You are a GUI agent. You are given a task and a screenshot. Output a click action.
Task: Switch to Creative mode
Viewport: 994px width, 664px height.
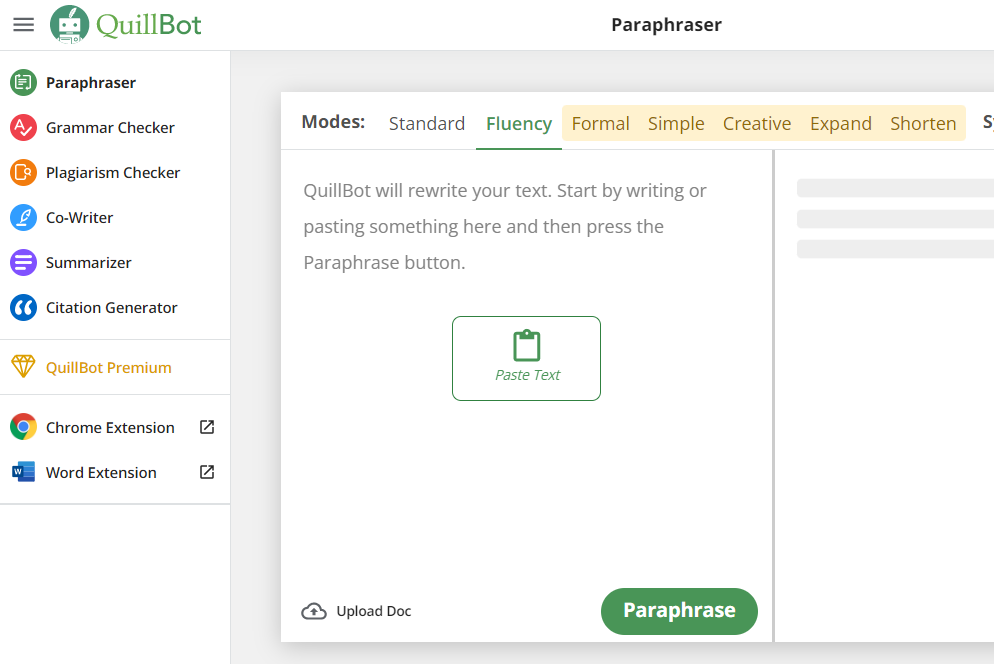coord(757,123)
